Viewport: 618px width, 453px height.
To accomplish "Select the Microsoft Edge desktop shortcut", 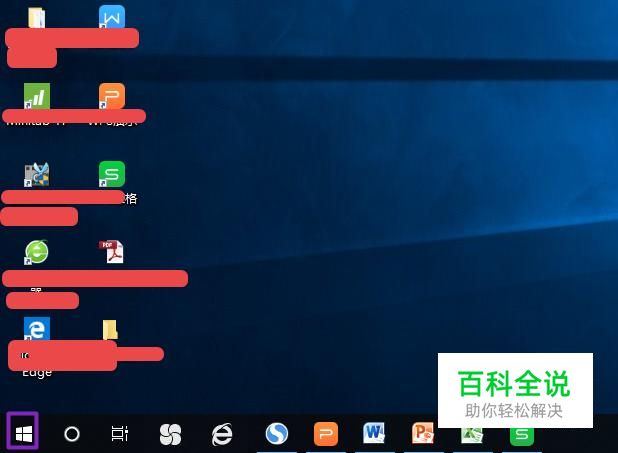I will (37, 328).
